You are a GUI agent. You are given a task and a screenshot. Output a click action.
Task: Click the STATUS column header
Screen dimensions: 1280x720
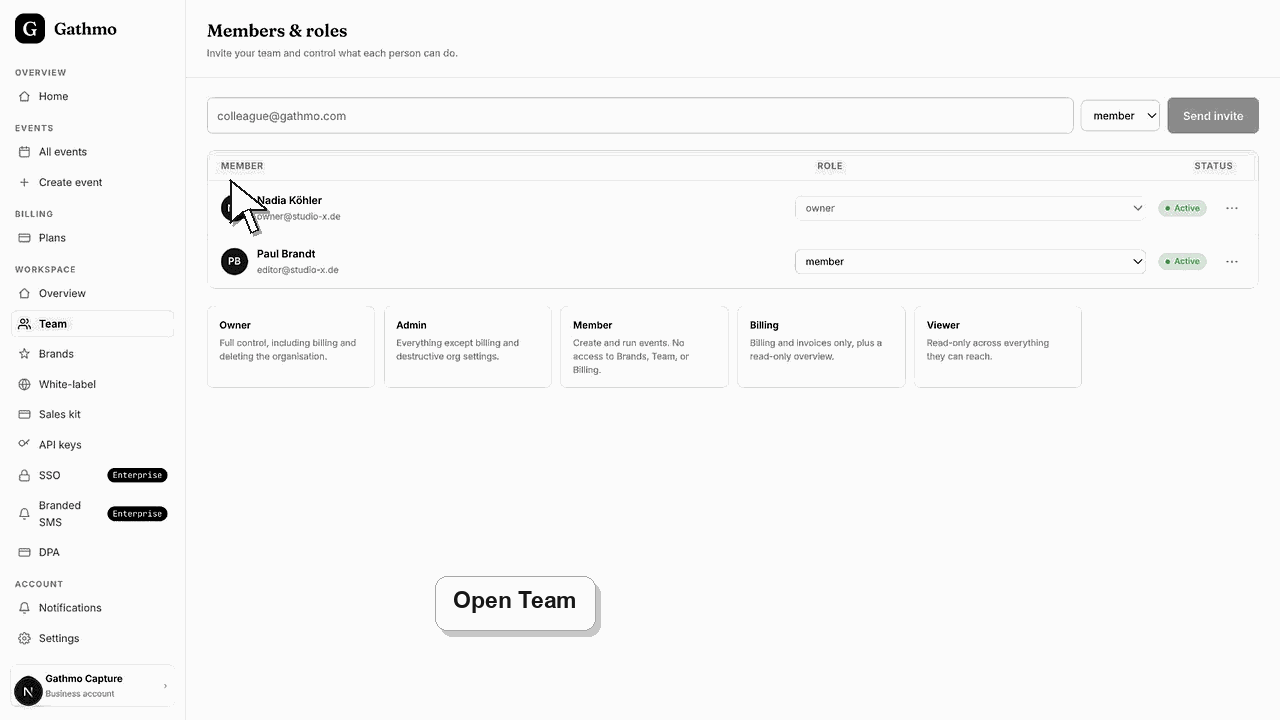[1213, 166]
